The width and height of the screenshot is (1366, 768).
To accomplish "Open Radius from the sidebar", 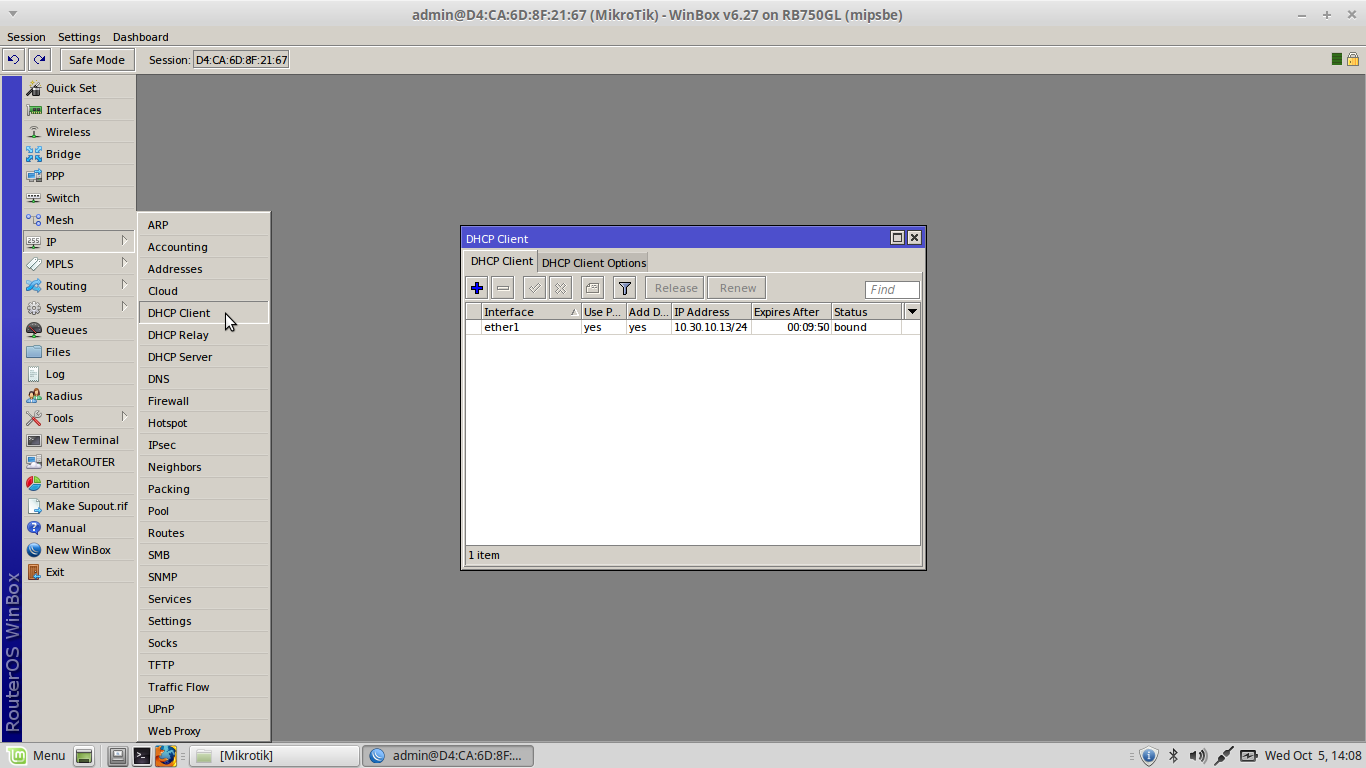I will pyautogui.click(x=79, y=396).
